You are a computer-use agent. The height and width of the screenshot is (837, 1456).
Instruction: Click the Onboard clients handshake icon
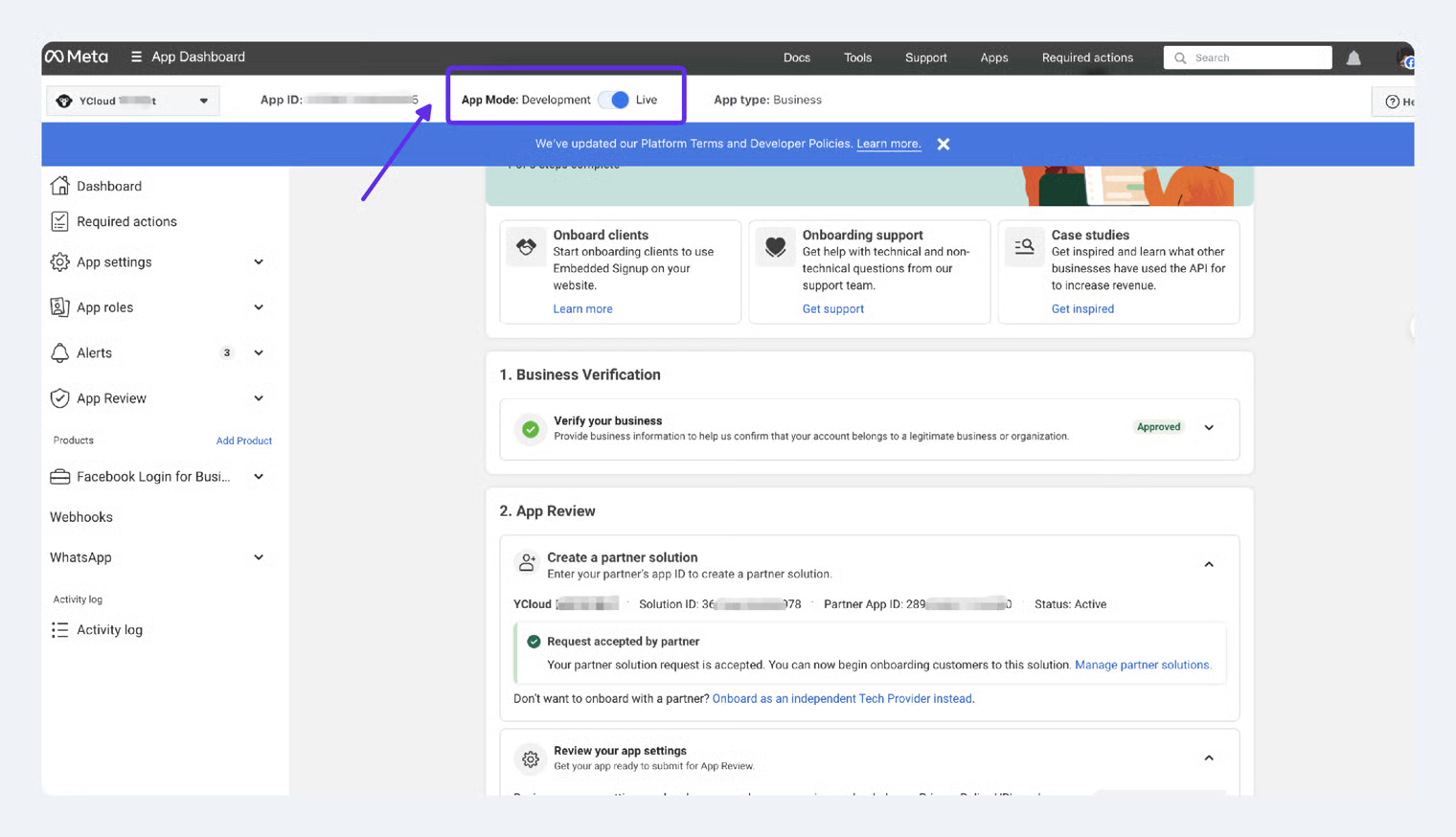[526, 247]
